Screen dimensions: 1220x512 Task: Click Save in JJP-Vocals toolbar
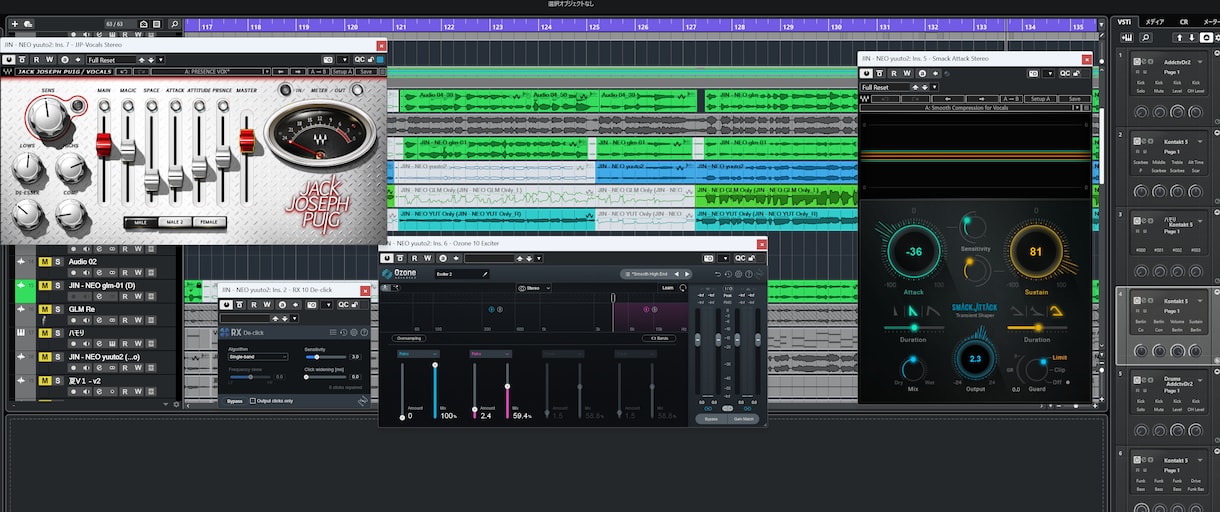click(x=366, y=72)
